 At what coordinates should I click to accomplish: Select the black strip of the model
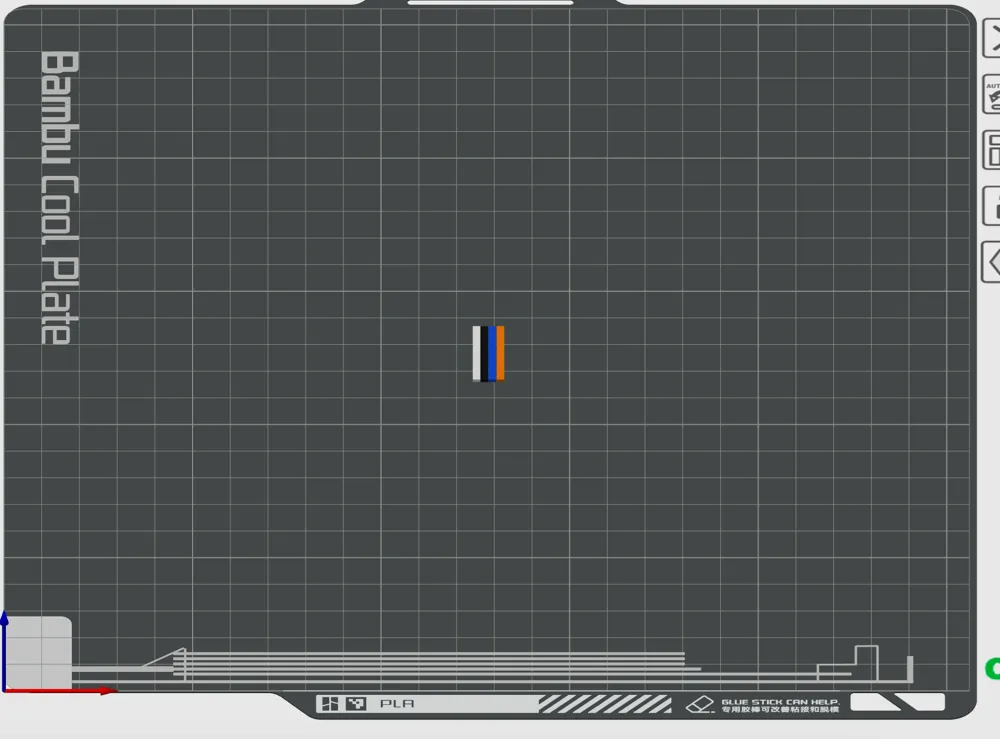485,353
